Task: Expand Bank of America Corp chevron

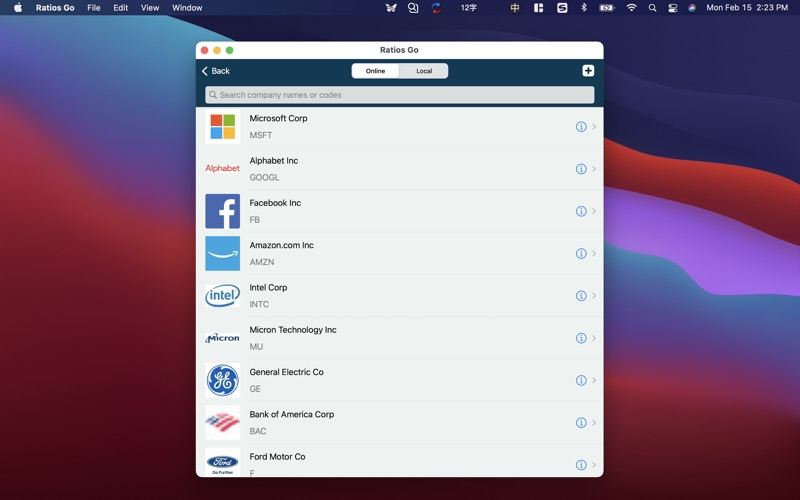Action: (x=594, y=423)
